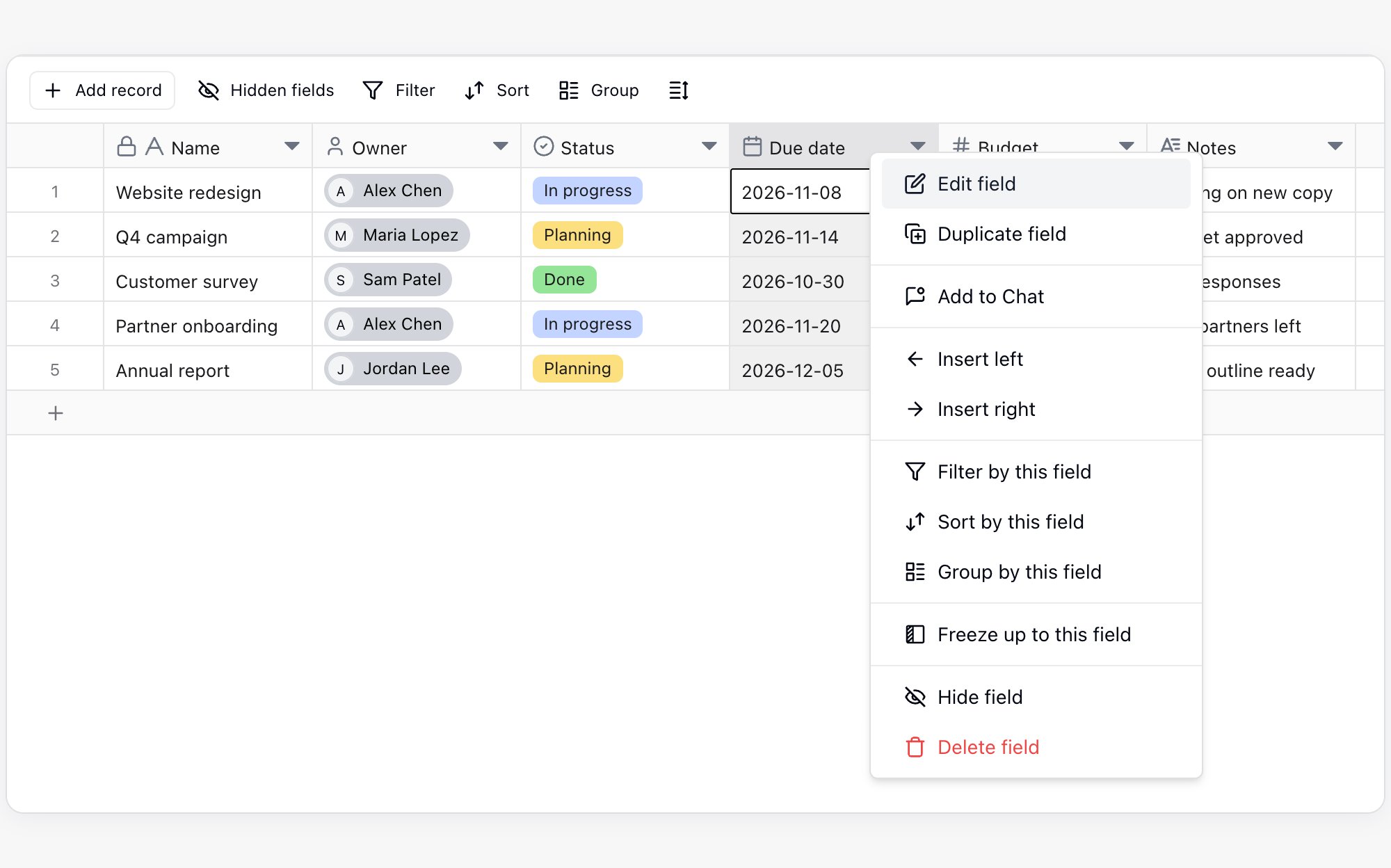Click the trash icon beside Delete field
Viewport: 1391px width, 868px height.
click(x=915, y=747)
